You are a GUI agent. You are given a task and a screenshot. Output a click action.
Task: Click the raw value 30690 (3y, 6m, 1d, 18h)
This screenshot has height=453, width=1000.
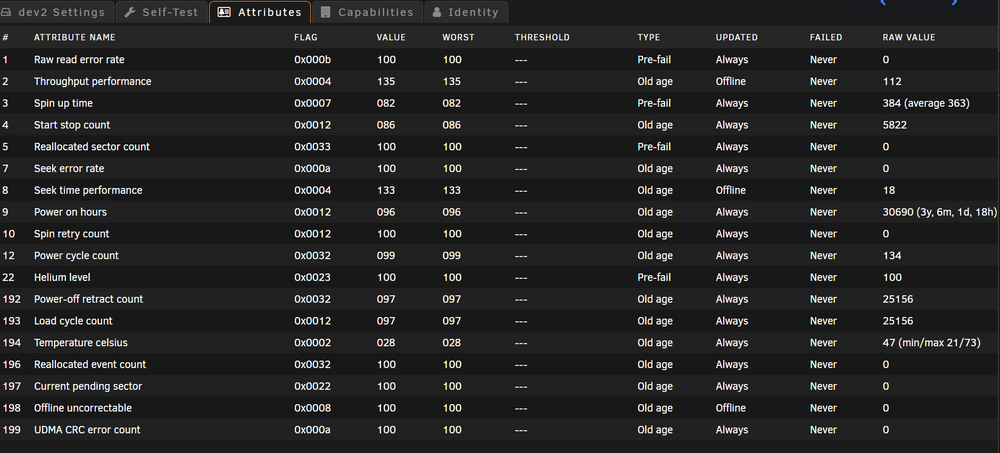coord(939,212)
